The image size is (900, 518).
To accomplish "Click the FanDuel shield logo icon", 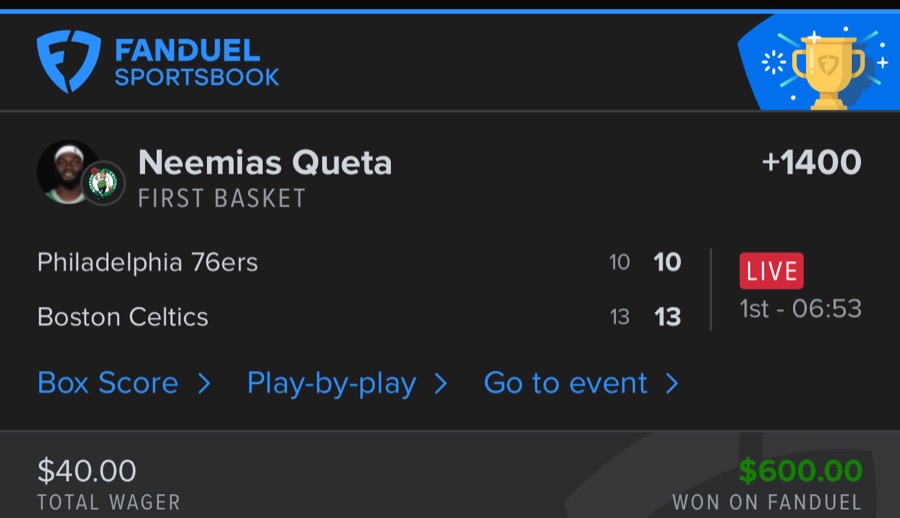I will (x=68, y=61).
